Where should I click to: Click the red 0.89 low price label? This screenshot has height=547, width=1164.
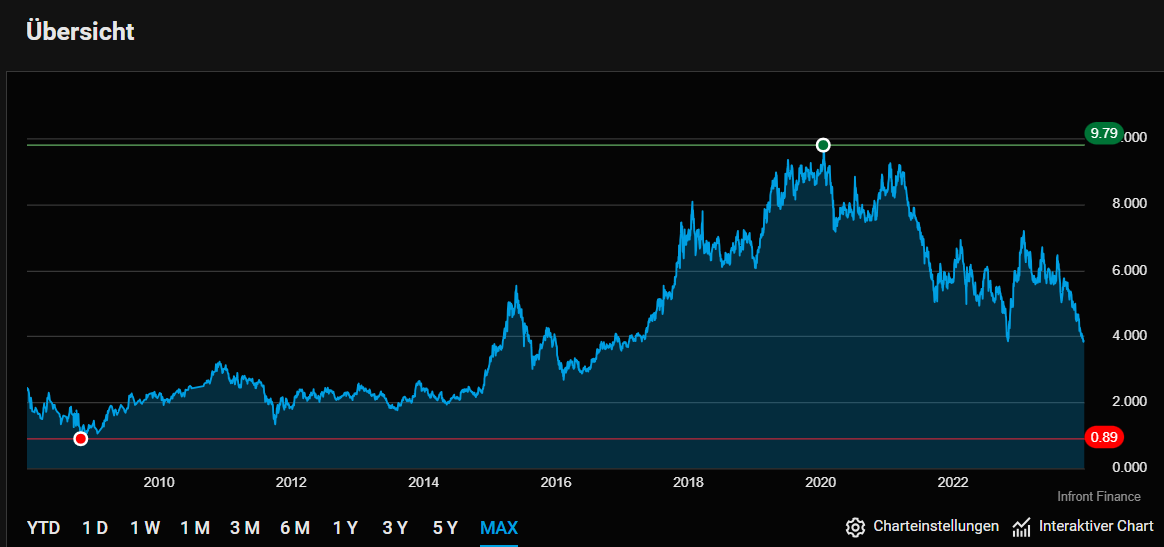(1104, 437)
